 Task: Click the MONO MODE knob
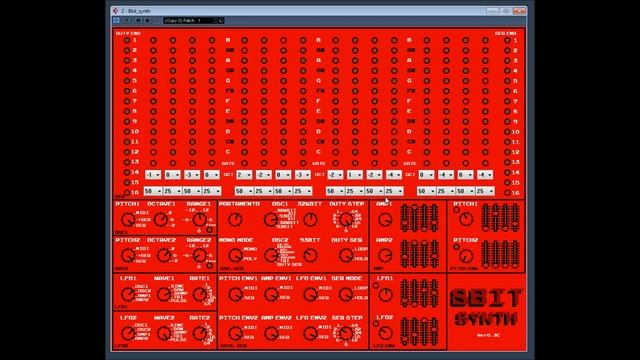(x=235, y=256)
